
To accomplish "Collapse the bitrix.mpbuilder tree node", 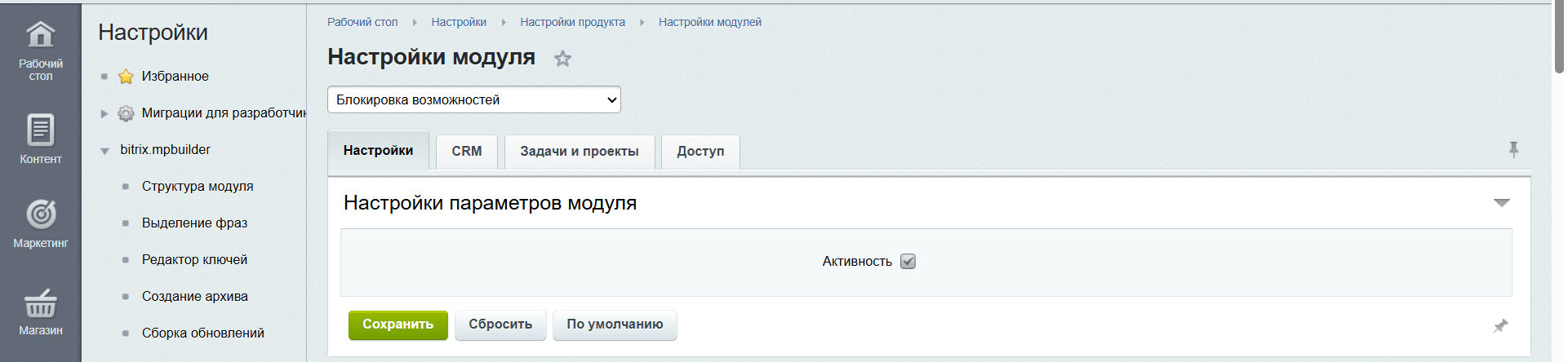I will click(104, 151).
